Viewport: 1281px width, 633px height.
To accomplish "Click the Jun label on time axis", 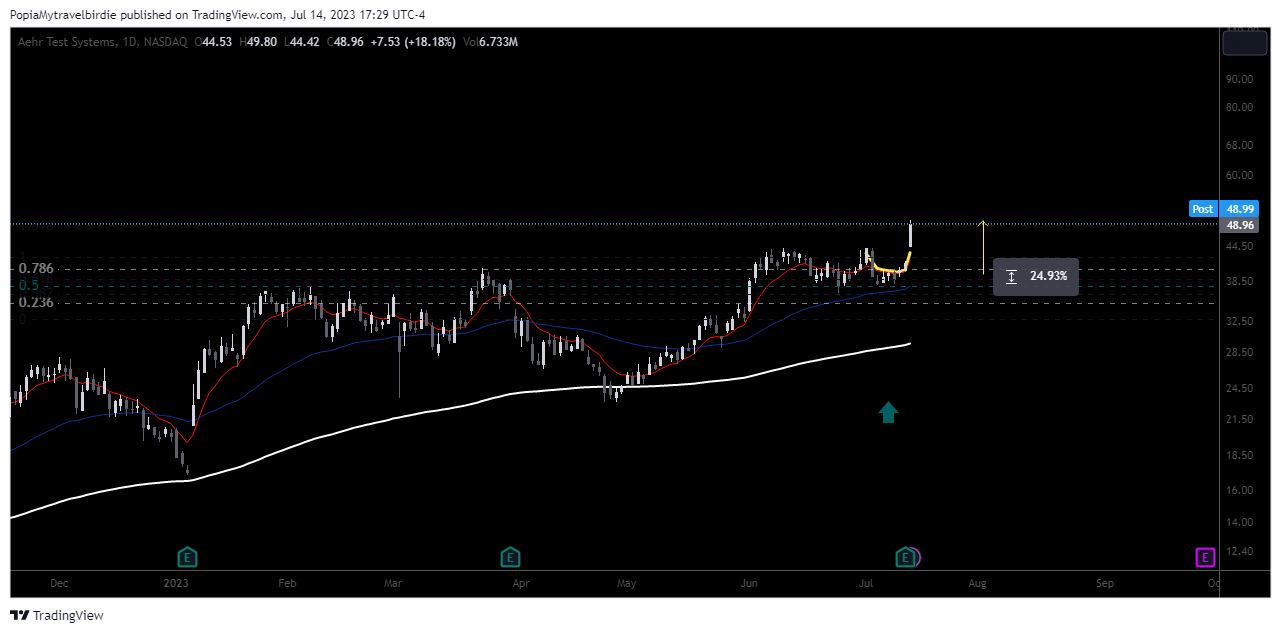I will [749, 583].
